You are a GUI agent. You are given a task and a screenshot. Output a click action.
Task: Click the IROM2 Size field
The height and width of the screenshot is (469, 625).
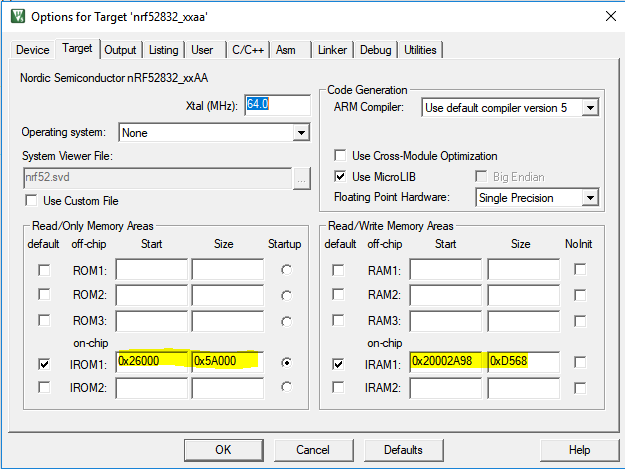coord(228,388)
